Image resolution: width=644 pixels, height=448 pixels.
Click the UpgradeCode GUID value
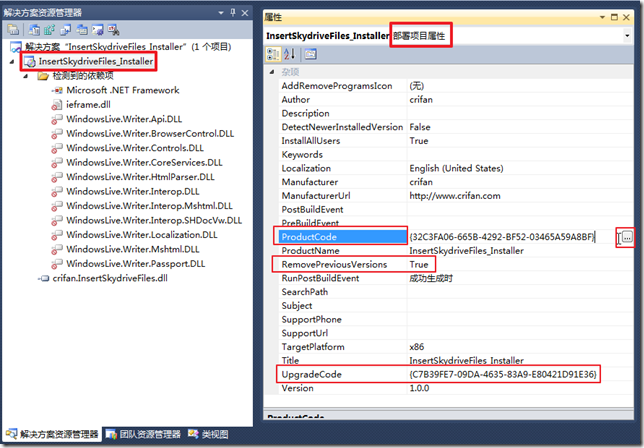[x=503, y=374]
